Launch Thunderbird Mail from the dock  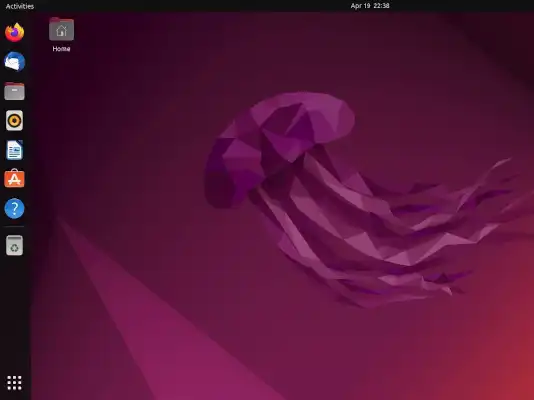coord(14,62)
